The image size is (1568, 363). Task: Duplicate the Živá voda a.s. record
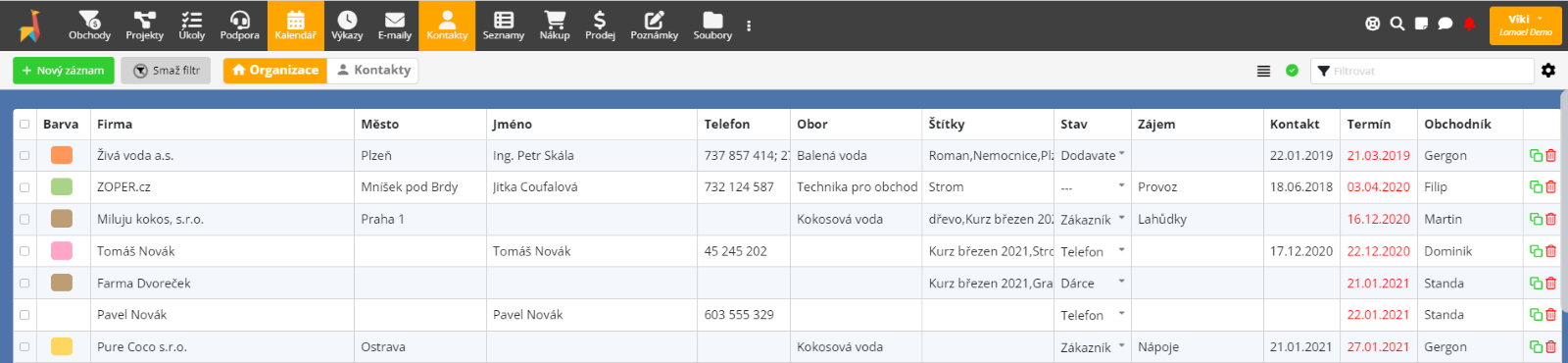[1536, 156]
